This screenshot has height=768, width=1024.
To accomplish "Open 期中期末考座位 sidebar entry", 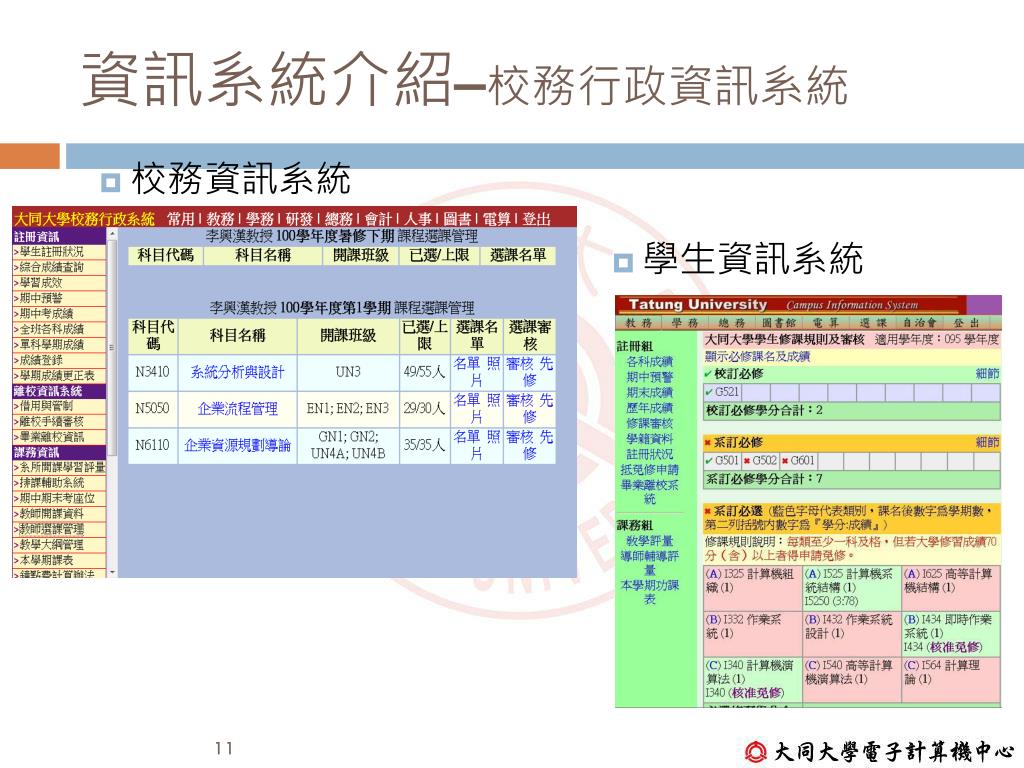I will click(x=59, y=498).
